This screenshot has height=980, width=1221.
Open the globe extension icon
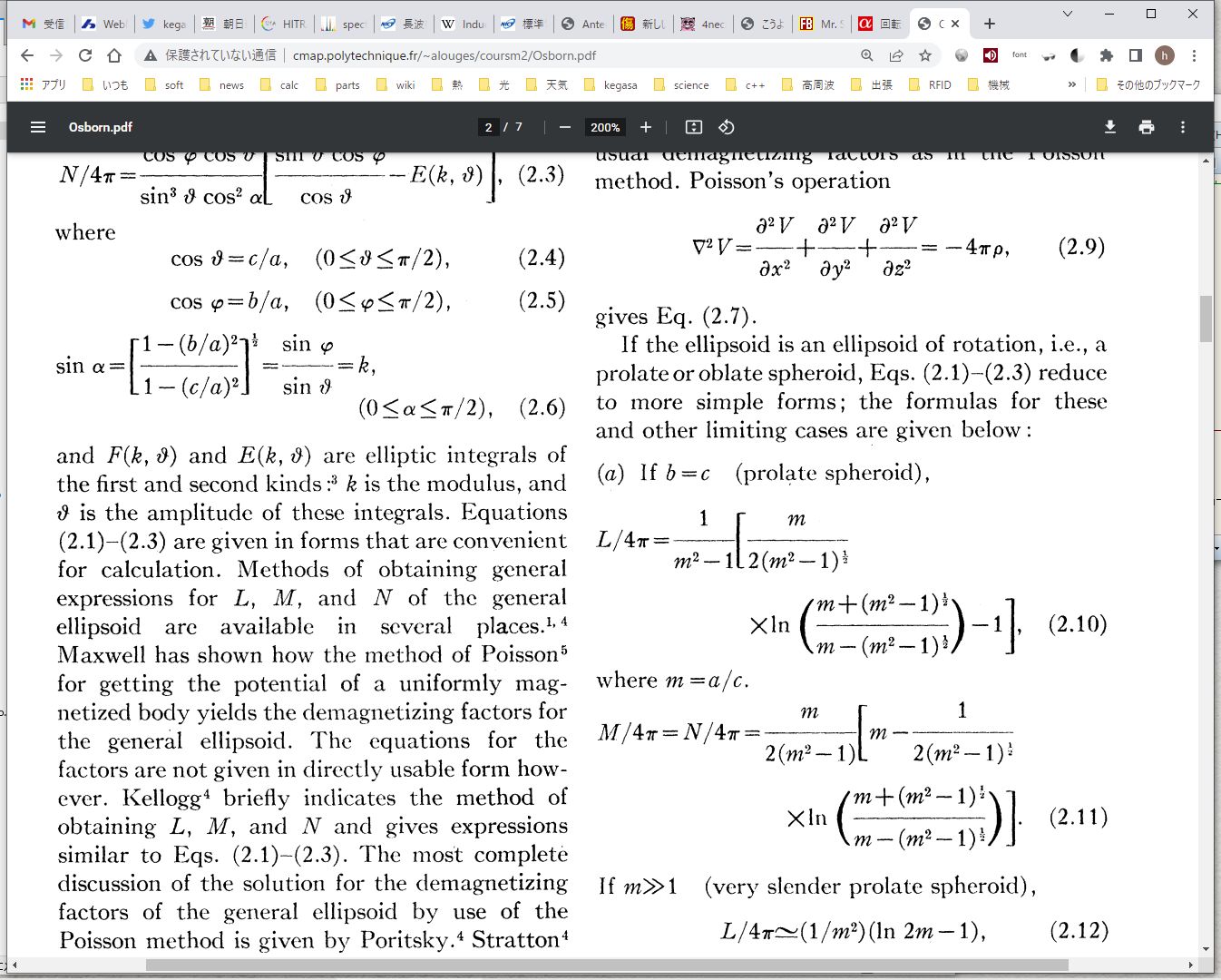tap(962, 55)
